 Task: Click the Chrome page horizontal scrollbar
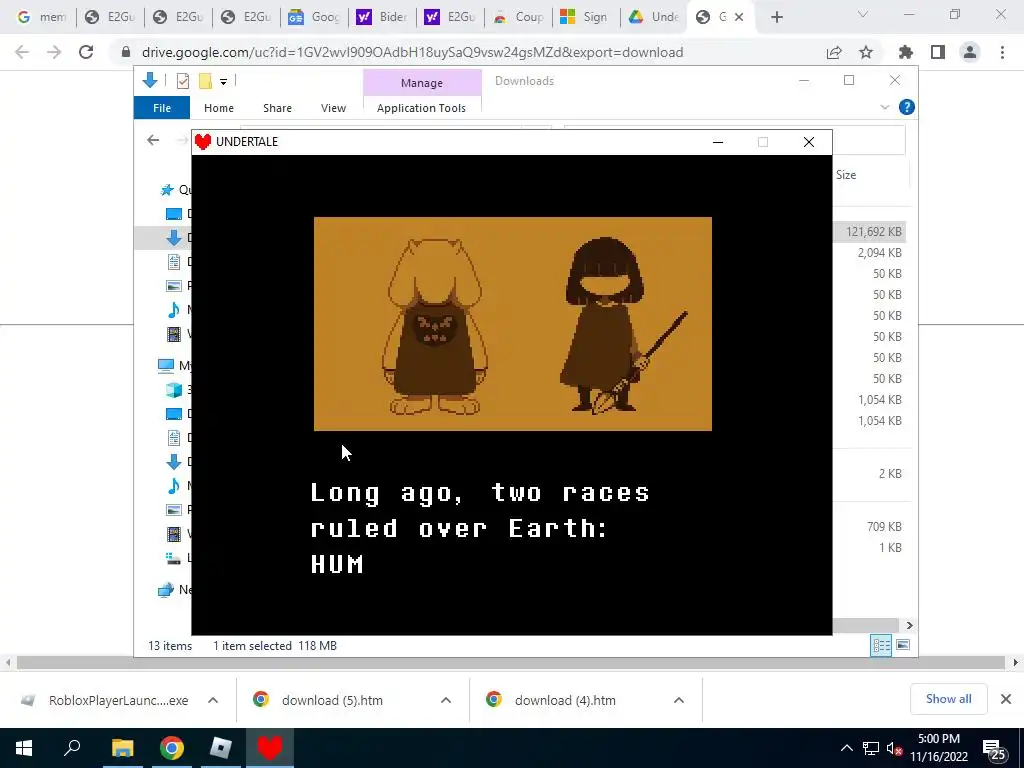pos(511,663)
